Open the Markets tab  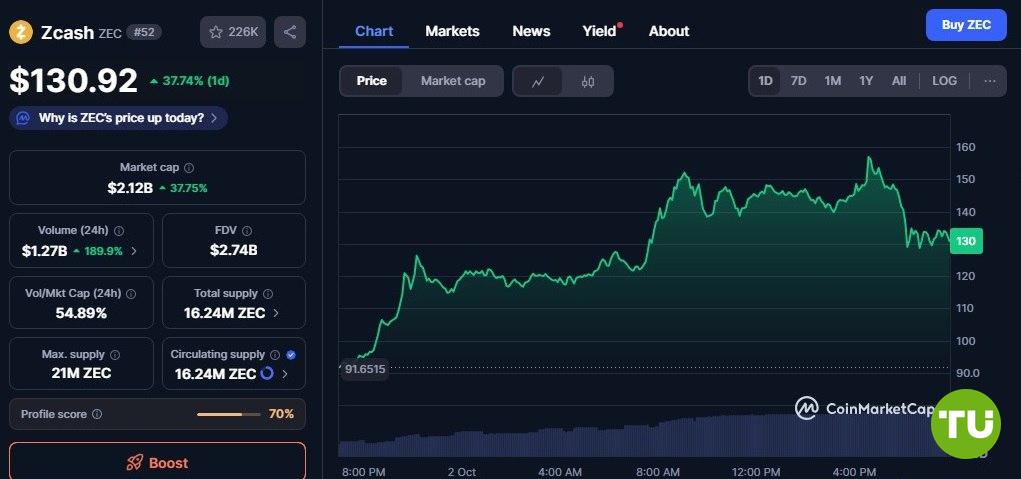[x=452, y=31]
